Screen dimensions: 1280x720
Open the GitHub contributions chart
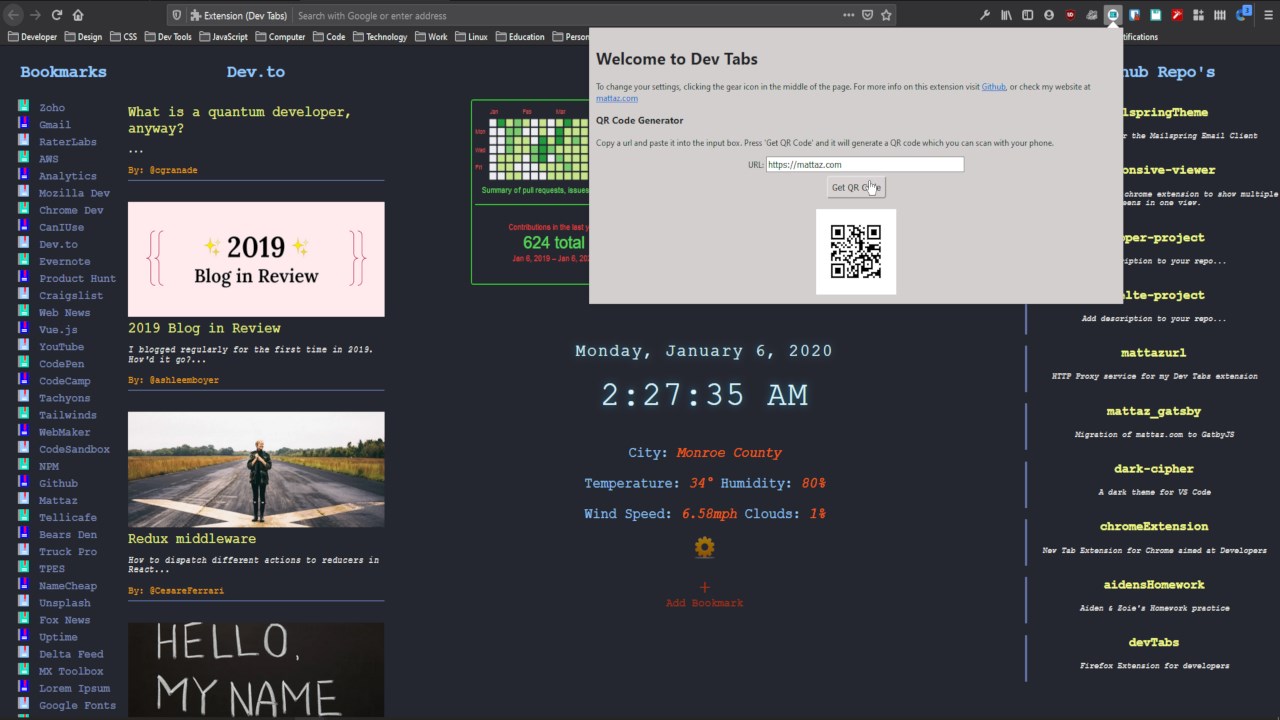tap(531, 192)
